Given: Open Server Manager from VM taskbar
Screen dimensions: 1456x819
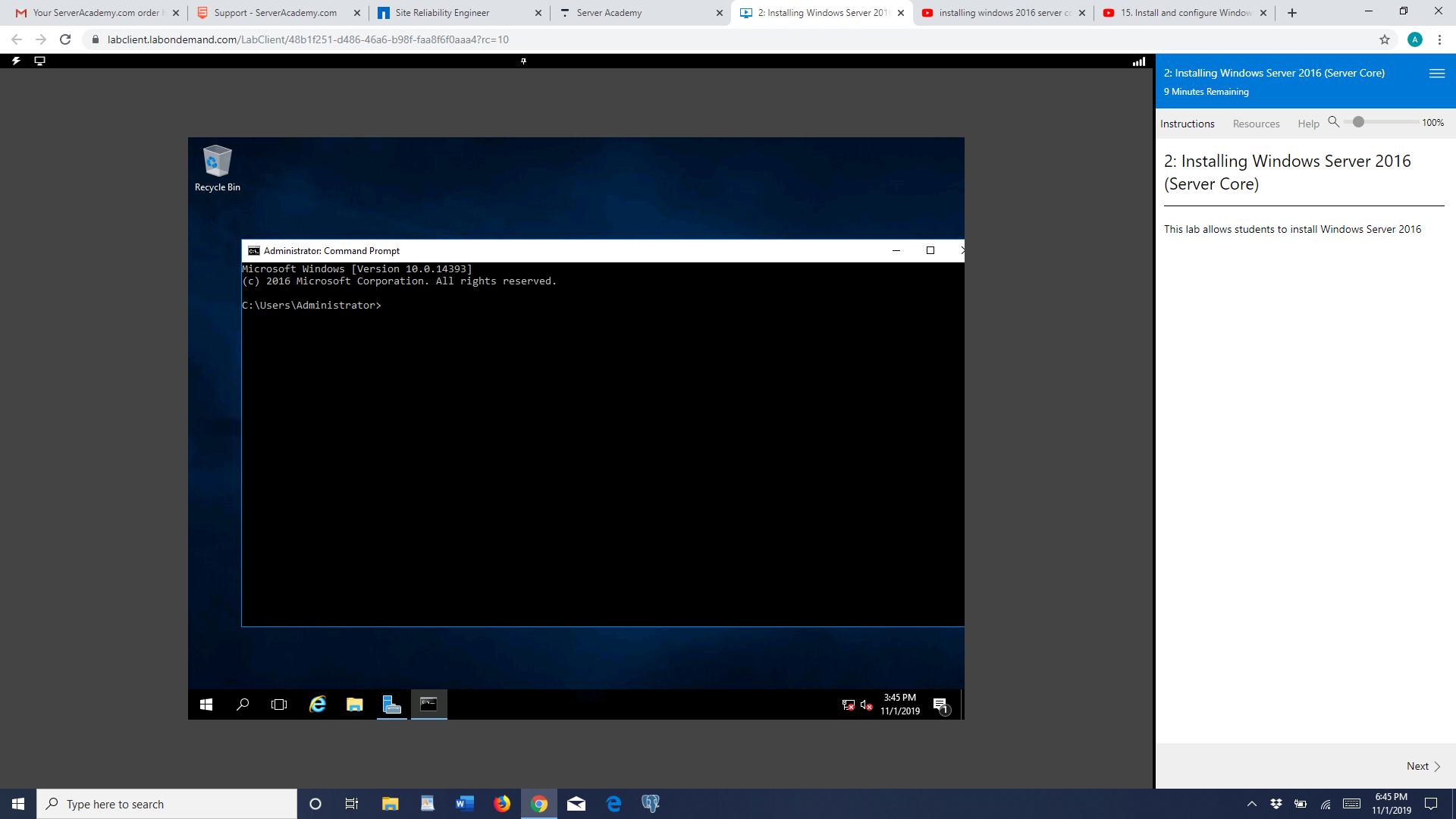Looking at the screenshot, I should tap(391, 704).
